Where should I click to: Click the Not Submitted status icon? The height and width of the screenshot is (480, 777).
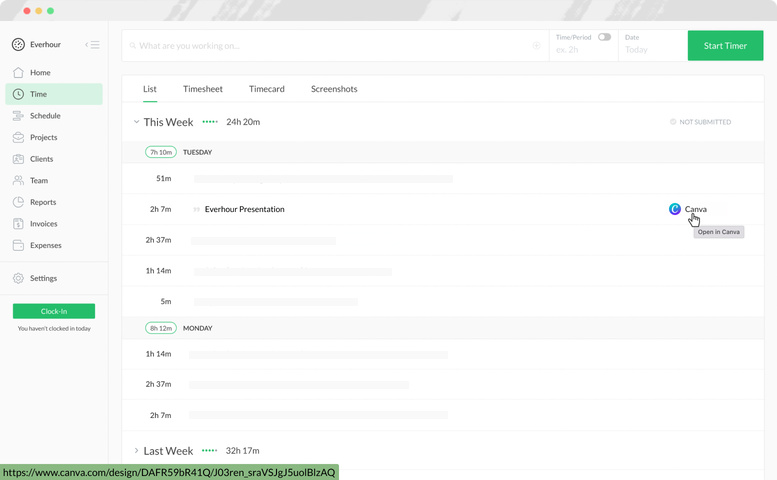click(673, 122)
